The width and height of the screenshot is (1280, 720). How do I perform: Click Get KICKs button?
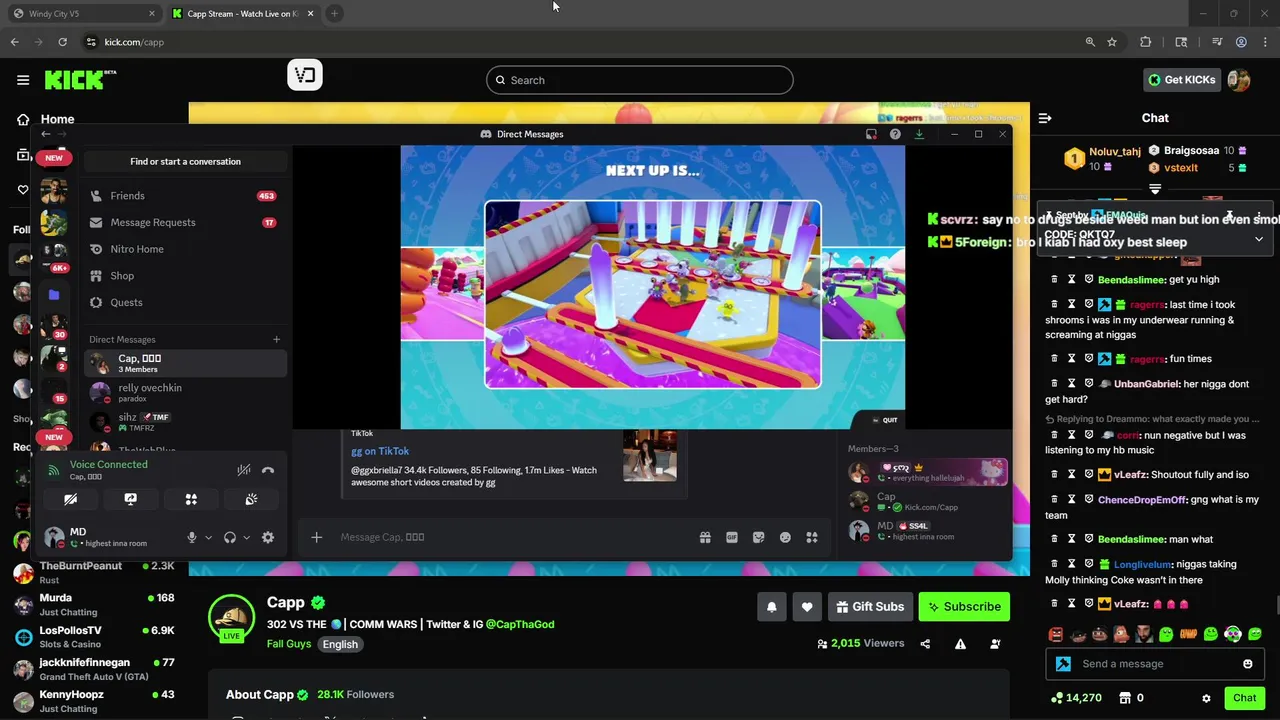coord(1182,80)
